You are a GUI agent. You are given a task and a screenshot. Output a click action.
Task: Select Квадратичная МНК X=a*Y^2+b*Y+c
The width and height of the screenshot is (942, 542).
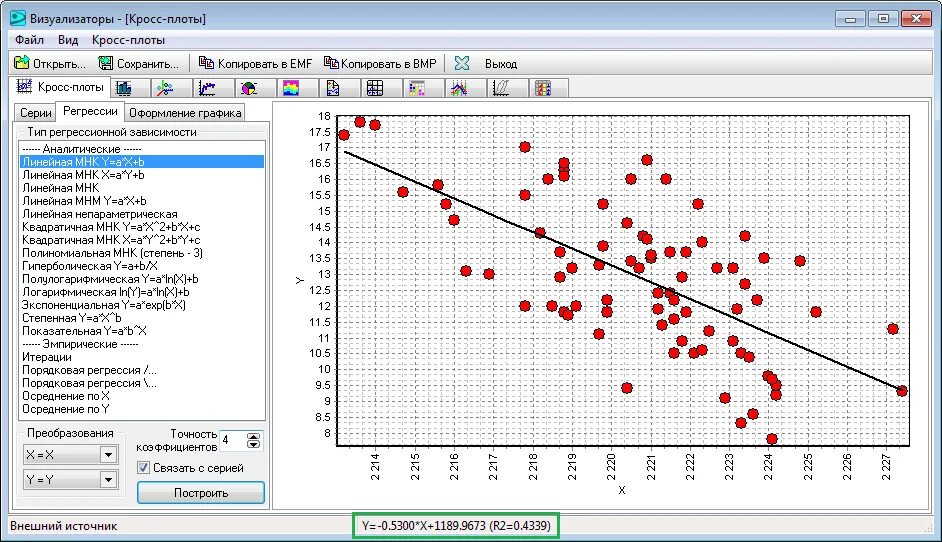(142, 240)
